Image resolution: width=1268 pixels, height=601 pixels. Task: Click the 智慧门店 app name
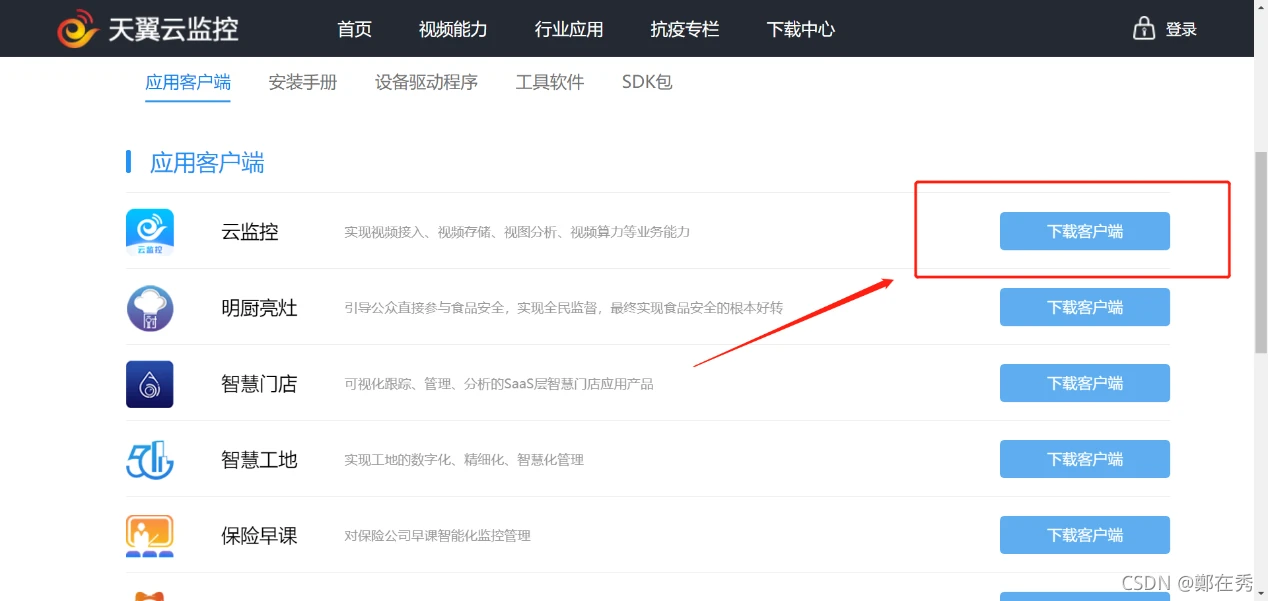tap(259, 384)
